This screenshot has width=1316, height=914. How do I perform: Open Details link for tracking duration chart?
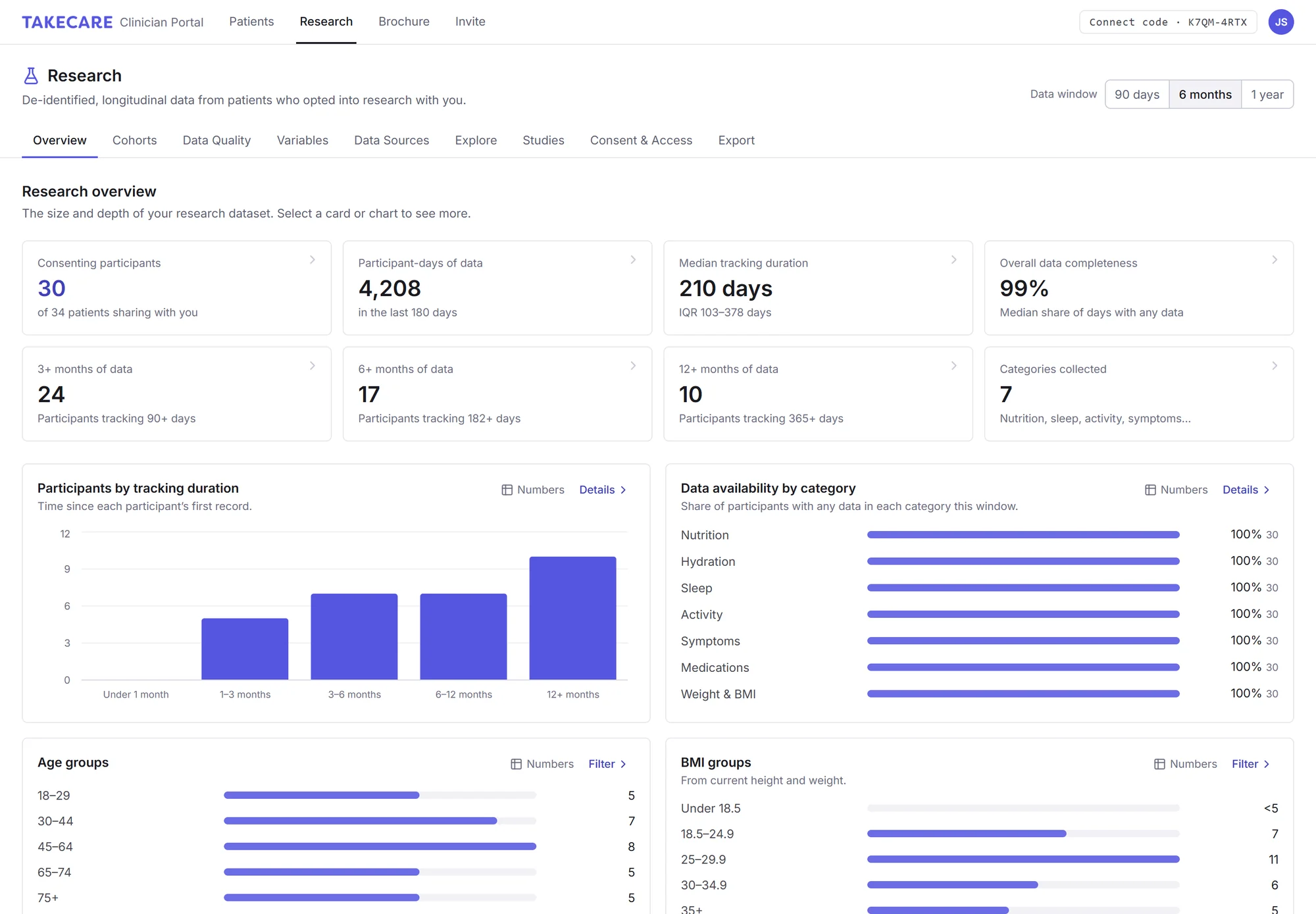[603, 490]
